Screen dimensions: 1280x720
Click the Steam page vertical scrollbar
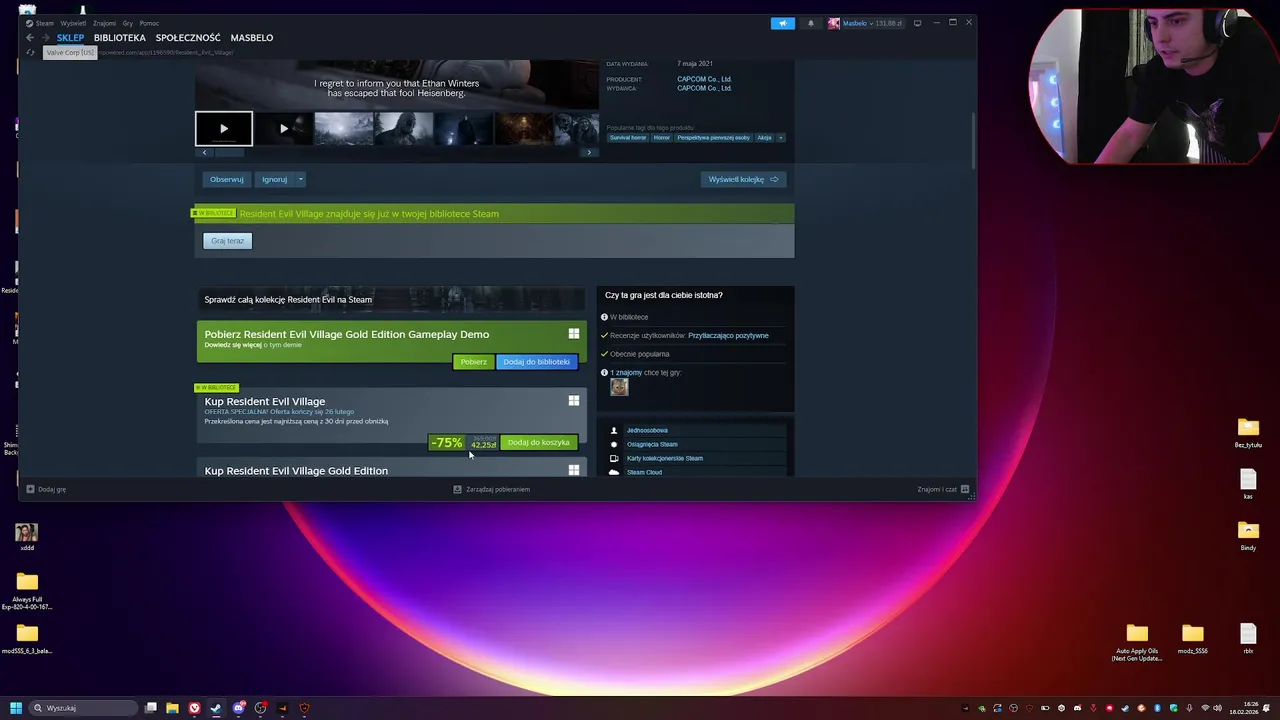973,141
